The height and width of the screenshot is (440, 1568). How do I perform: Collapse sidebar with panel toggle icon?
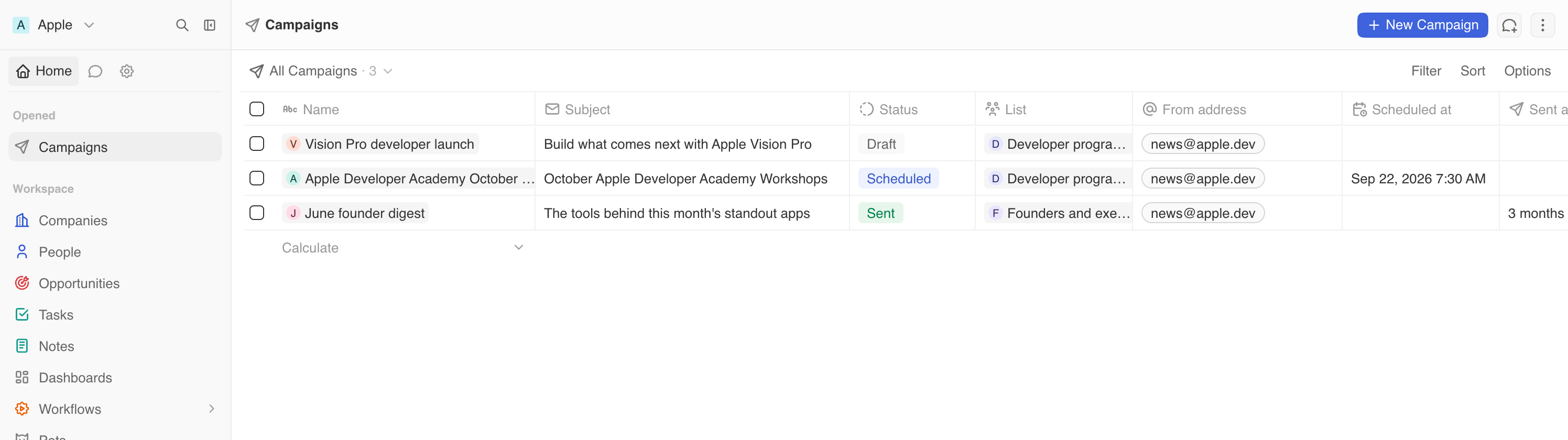[x=210, y=25]
